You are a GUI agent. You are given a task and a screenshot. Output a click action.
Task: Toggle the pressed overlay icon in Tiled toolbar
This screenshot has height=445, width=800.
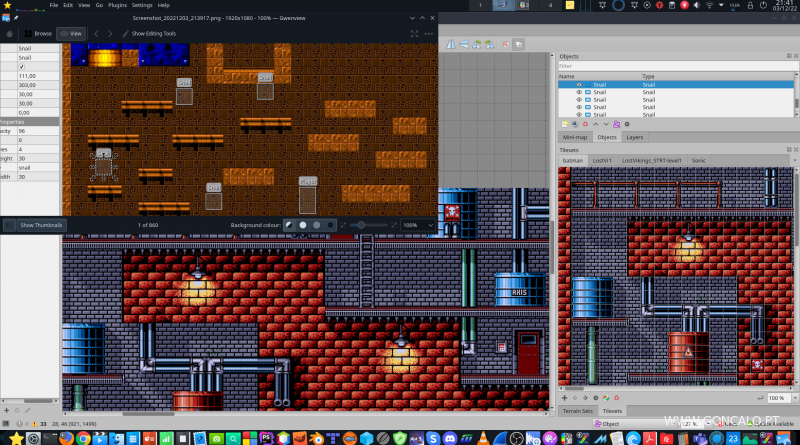(518, 44)
